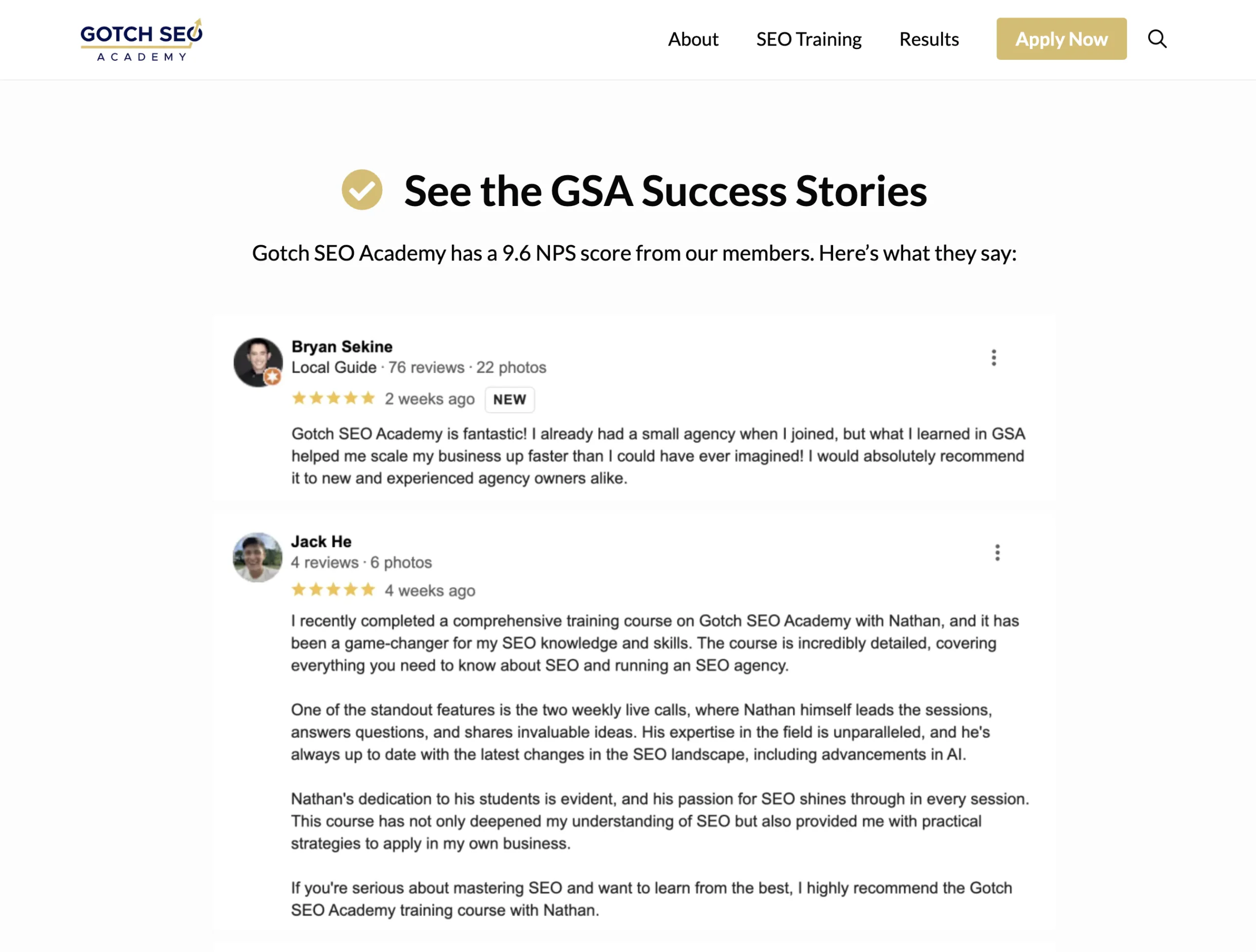Click Jack He's profile photo

tap(257, 557)
